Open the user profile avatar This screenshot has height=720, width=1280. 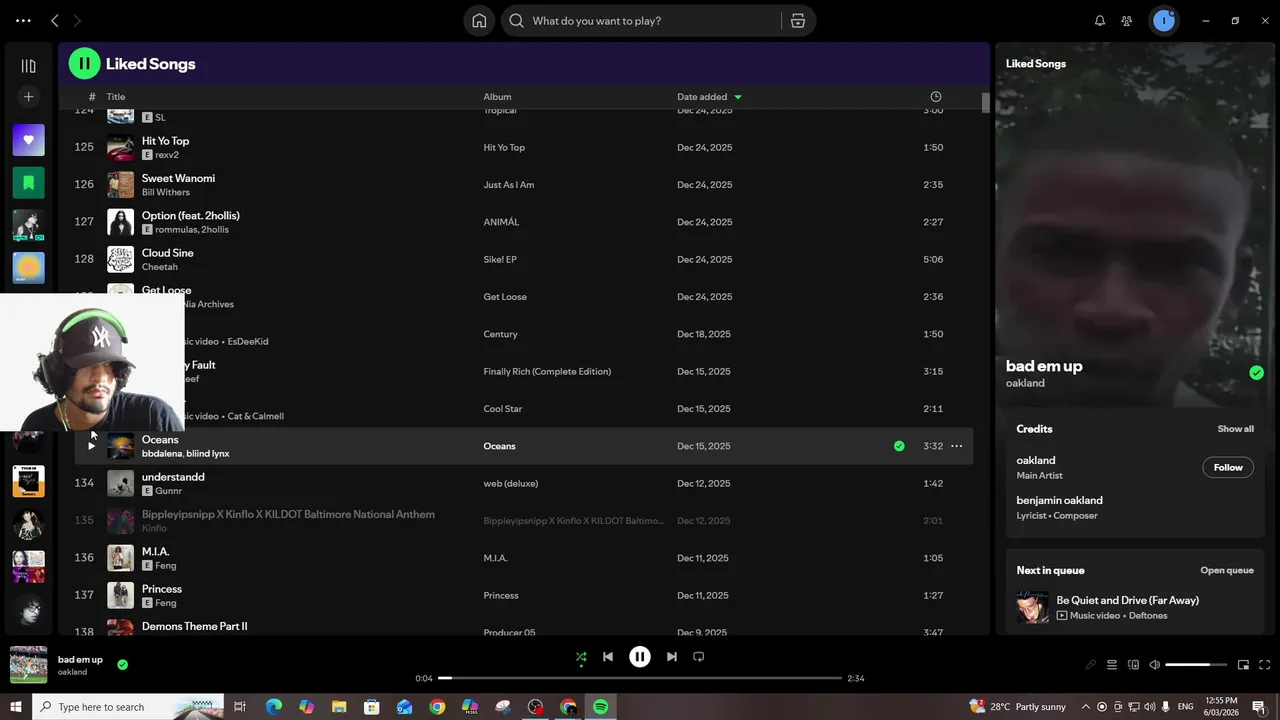tap(1163, 20)
